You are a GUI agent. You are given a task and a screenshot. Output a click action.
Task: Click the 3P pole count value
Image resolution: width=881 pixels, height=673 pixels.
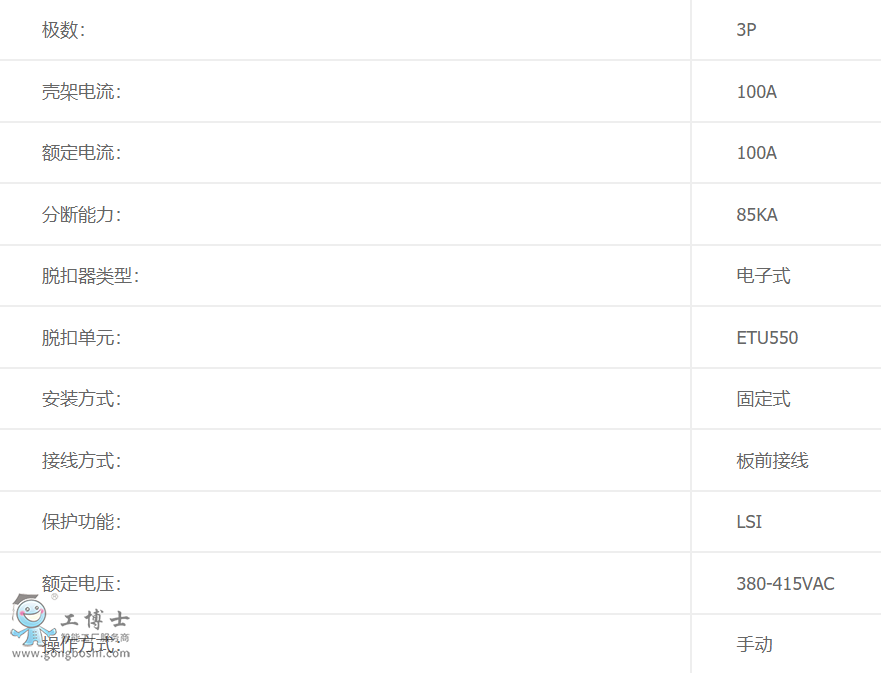(x=746, y=30)
